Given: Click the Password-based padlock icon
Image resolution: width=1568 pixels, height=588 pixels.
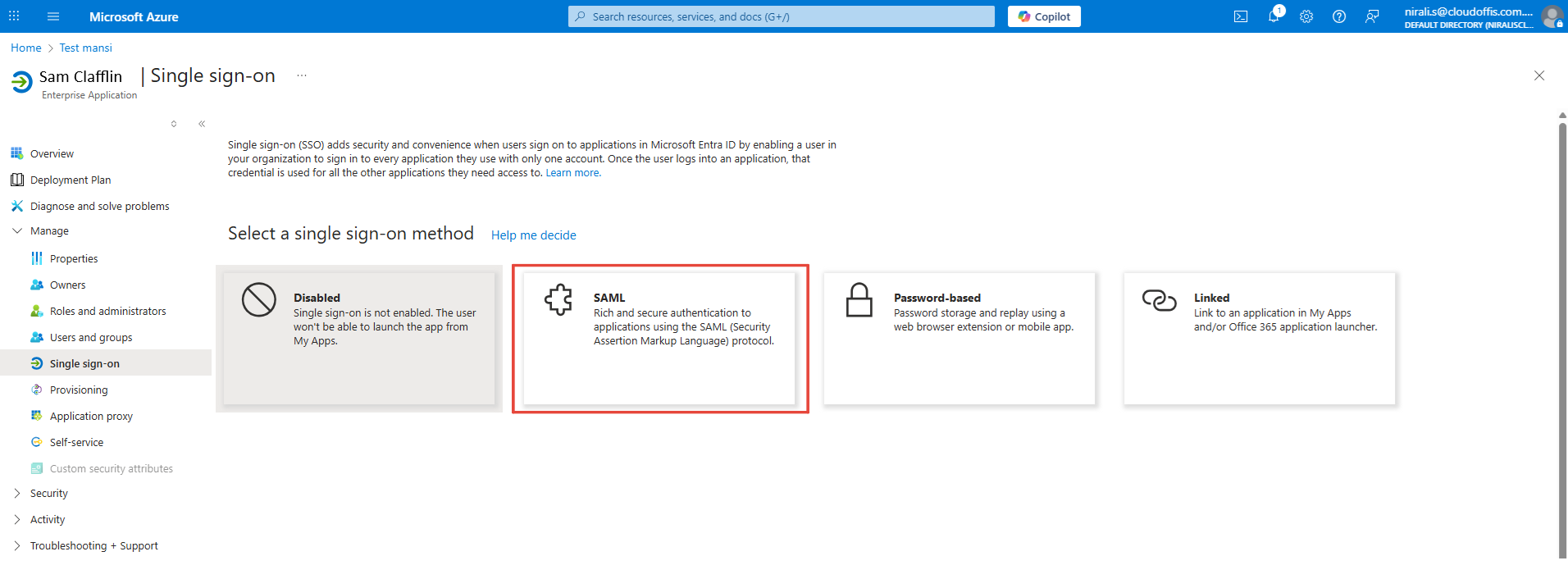Looking at the screenshot, I should pos(859,299).
